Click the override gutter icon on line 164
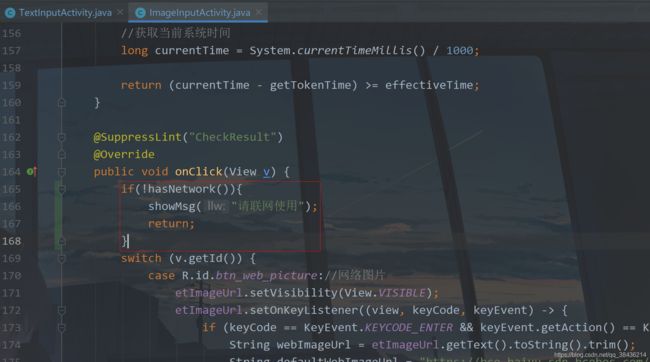Image resolution: width=650 pixels, height=362 pixels. click(32, 171)
